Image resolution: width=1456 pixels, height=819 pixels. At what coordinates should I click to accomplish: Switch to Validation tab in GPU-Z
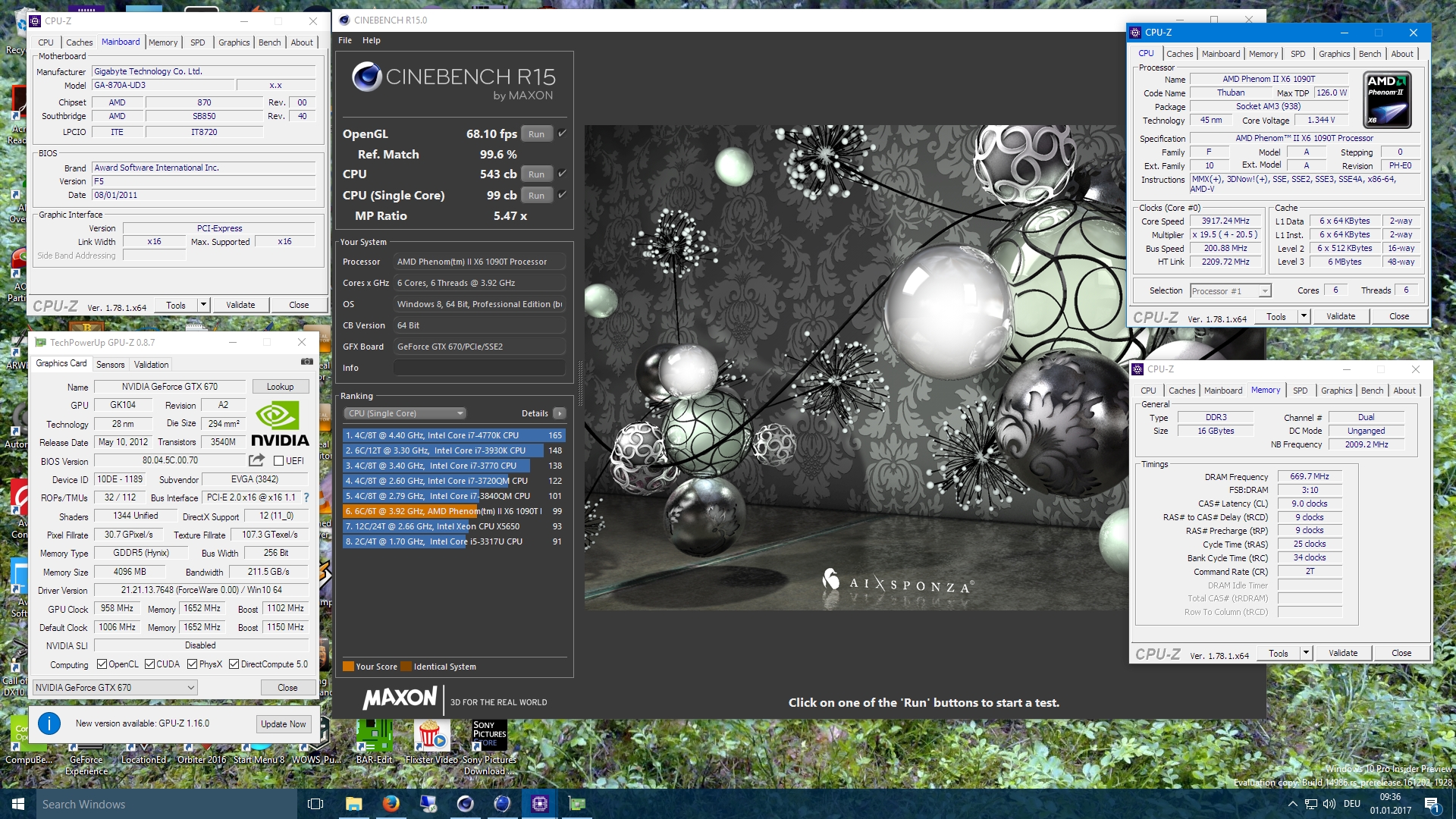click(152, 365)
